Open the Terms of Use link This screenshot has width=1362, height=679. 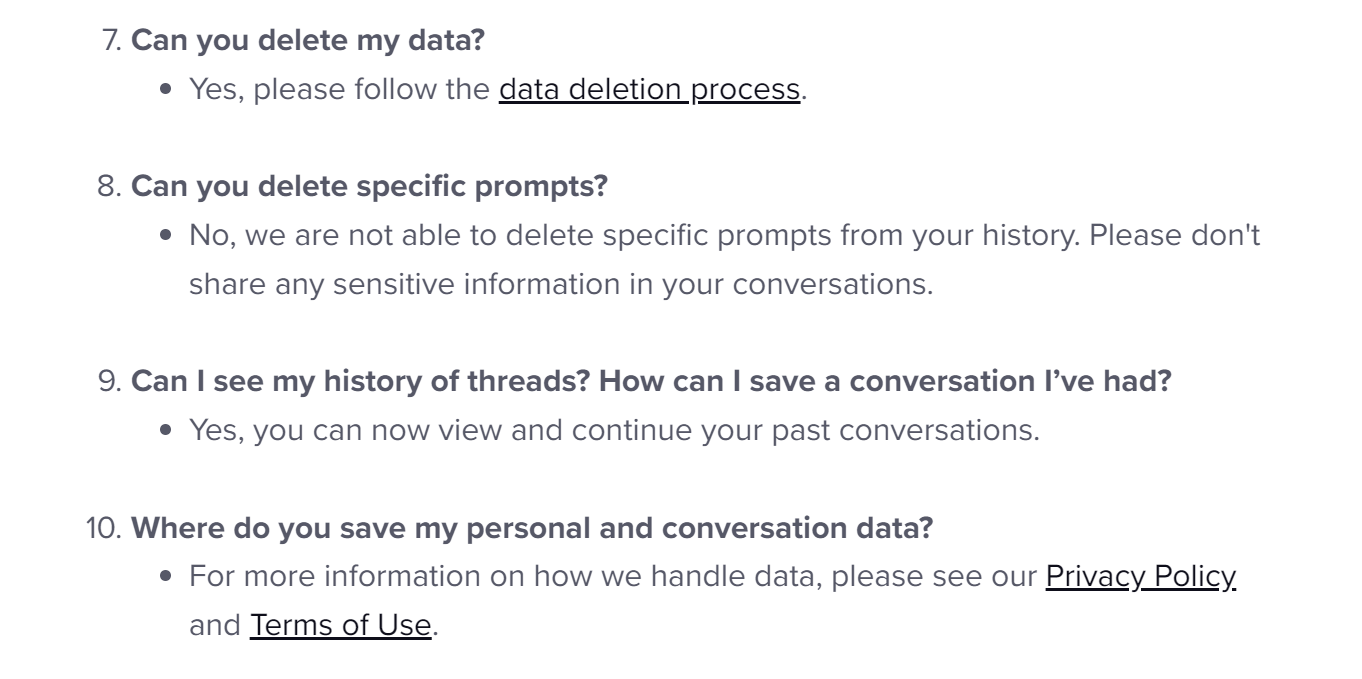340,626
